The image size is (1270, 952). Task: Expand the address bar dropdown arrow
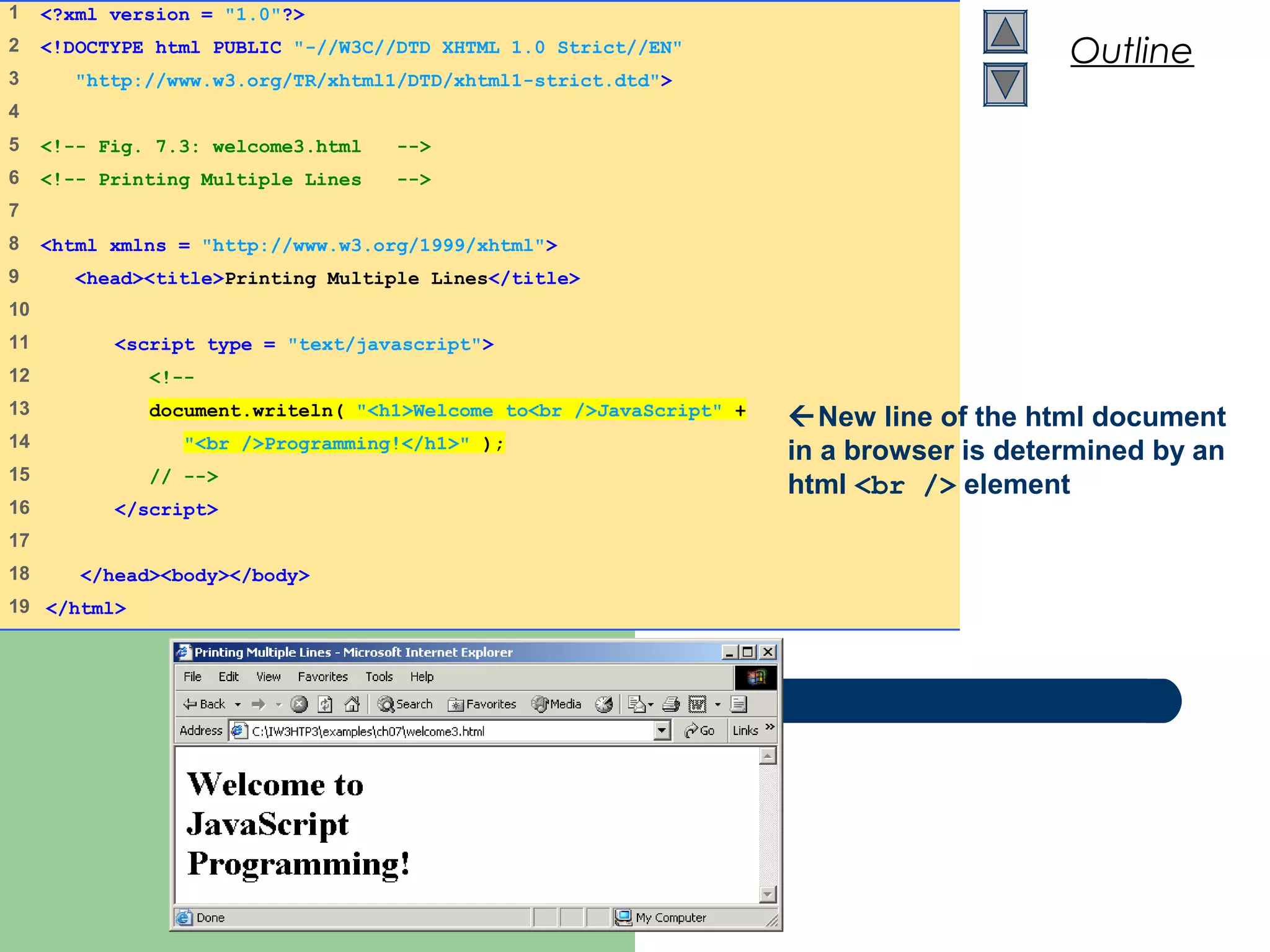tap(662, 731)
